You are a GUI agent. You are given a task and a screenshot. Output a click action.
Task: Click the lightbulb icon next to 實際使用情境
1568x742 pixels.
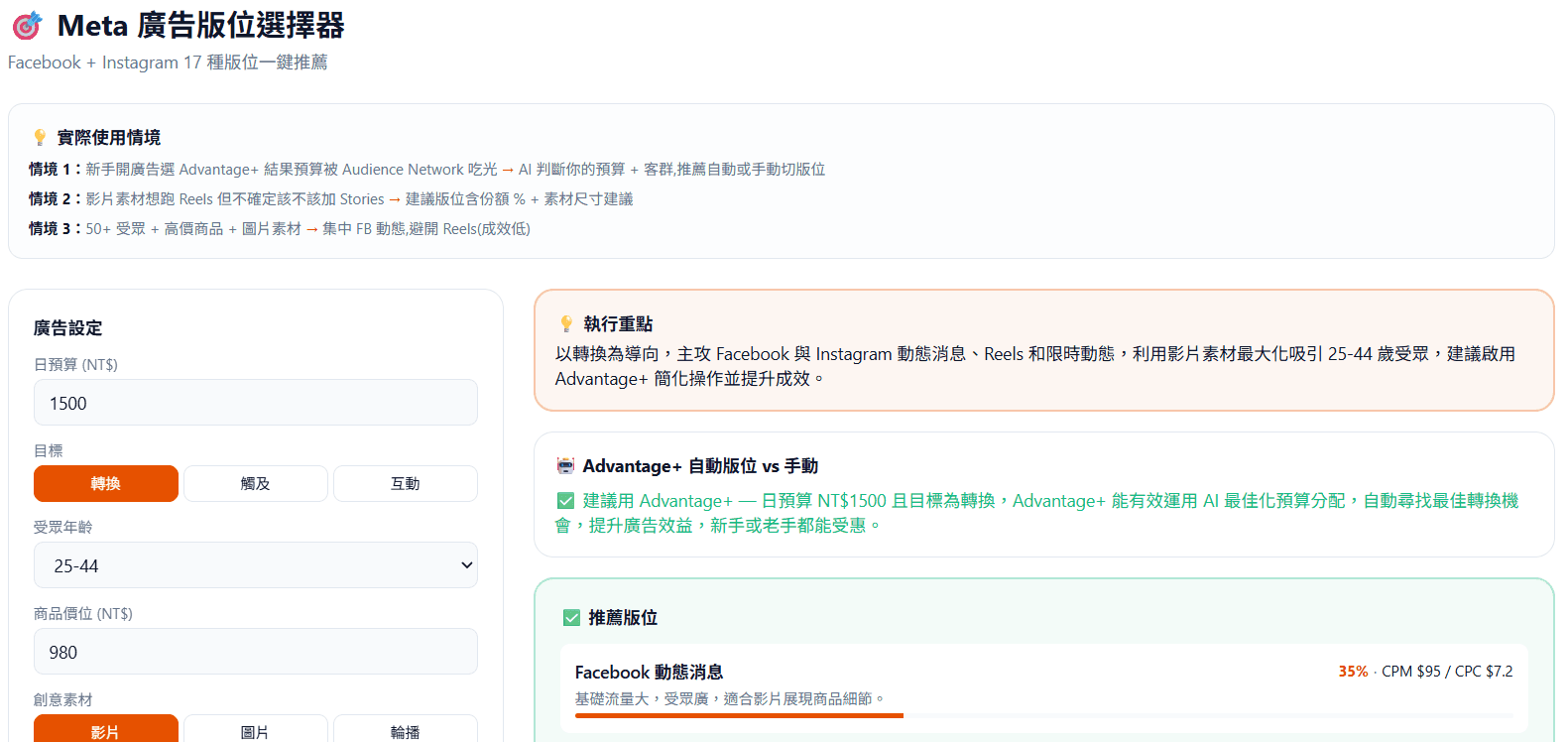coord(40,138)
